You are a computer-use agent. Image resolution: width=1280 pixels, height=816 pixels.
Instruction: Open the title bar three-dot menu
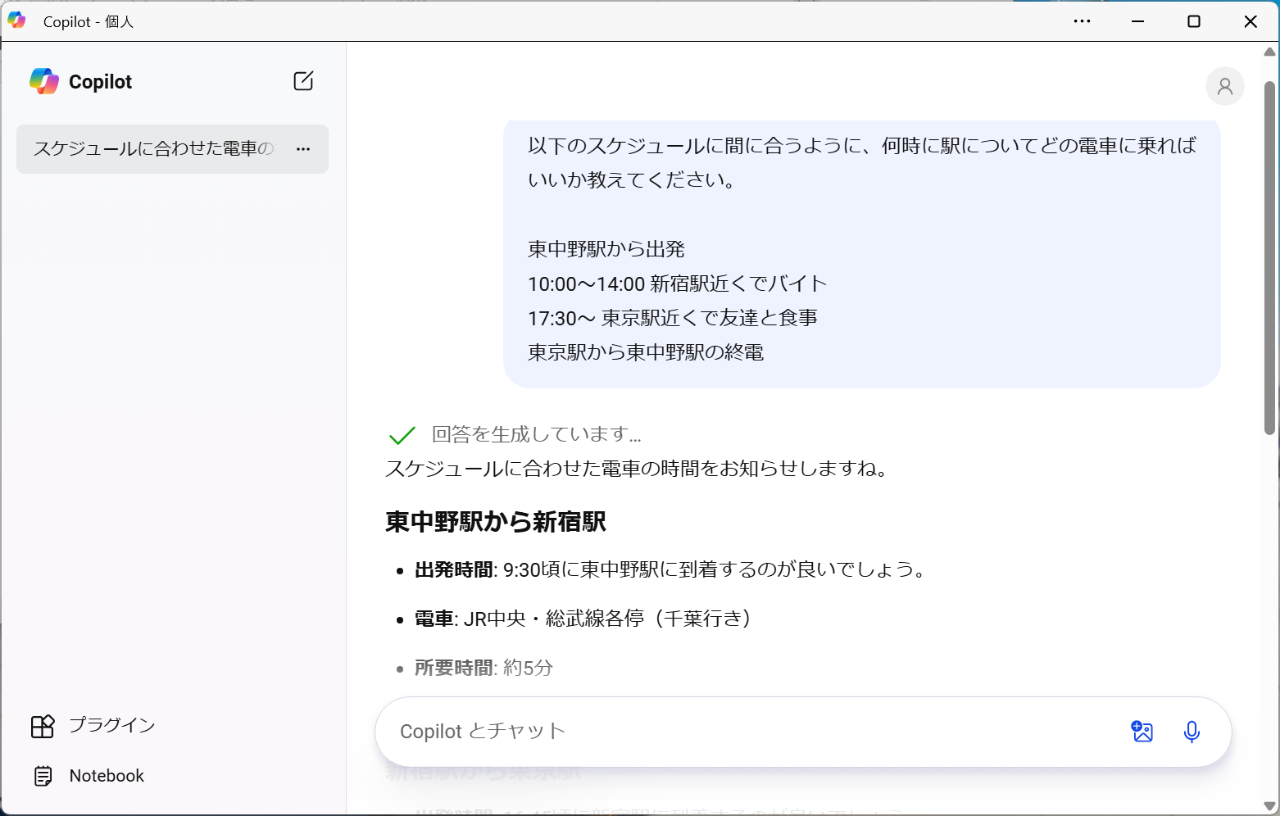point(1082,21)
